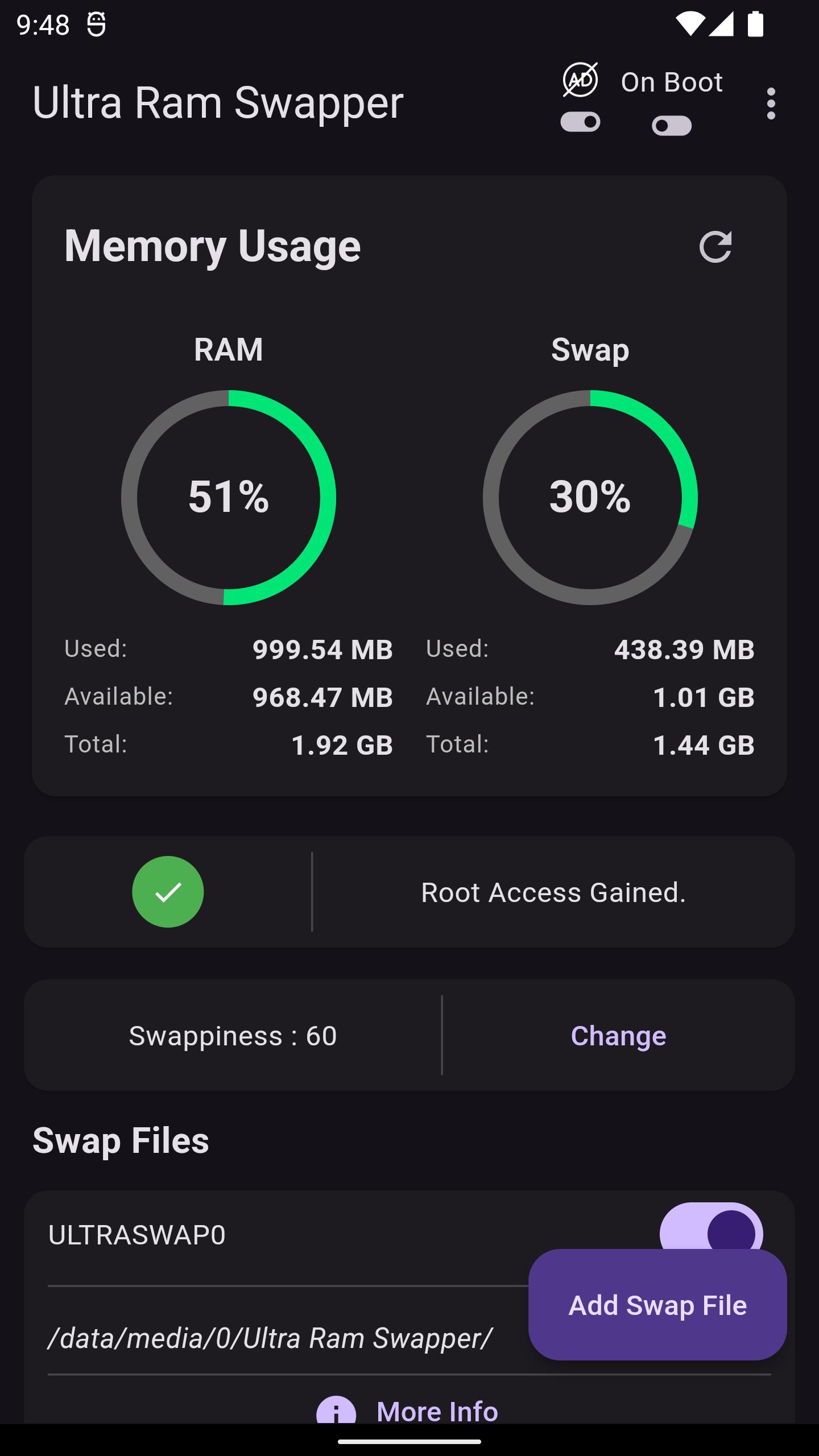Change the swappiness value
The width and height of the screenshot is (819, 1456).
click(618, 1036)
